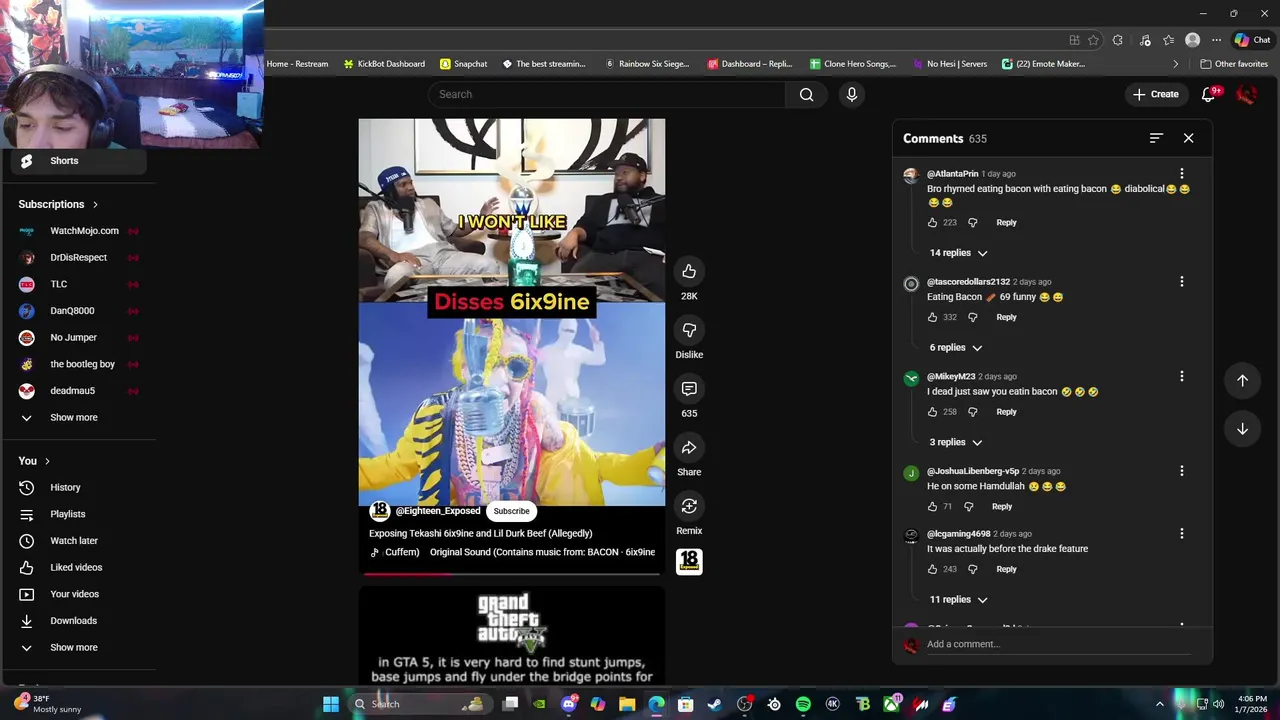
Task: Subscribe to @Eighteen_Exposed channel
Action: coord(511,511)
